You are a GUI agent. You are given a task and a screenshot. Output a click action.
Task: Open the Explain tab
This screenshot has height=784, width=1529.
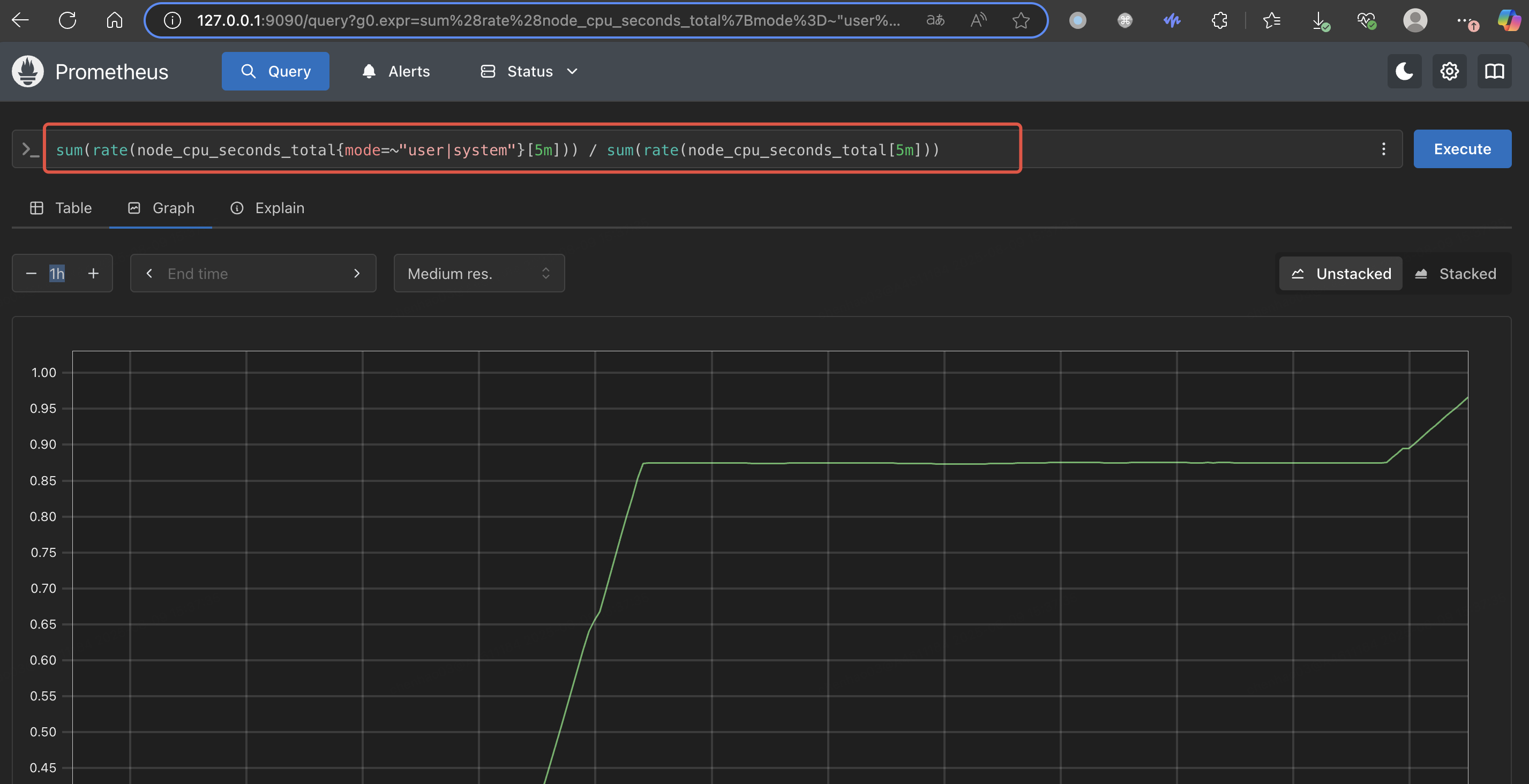pos(267,208)
